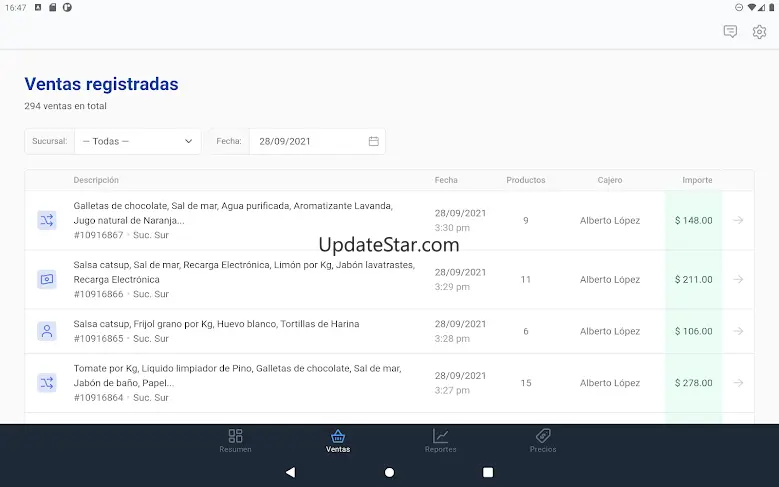Open sale details arrow for $ 148.00
Viewport: 779px width, 487px height.
pyautogui.click(x=738, y=220)
